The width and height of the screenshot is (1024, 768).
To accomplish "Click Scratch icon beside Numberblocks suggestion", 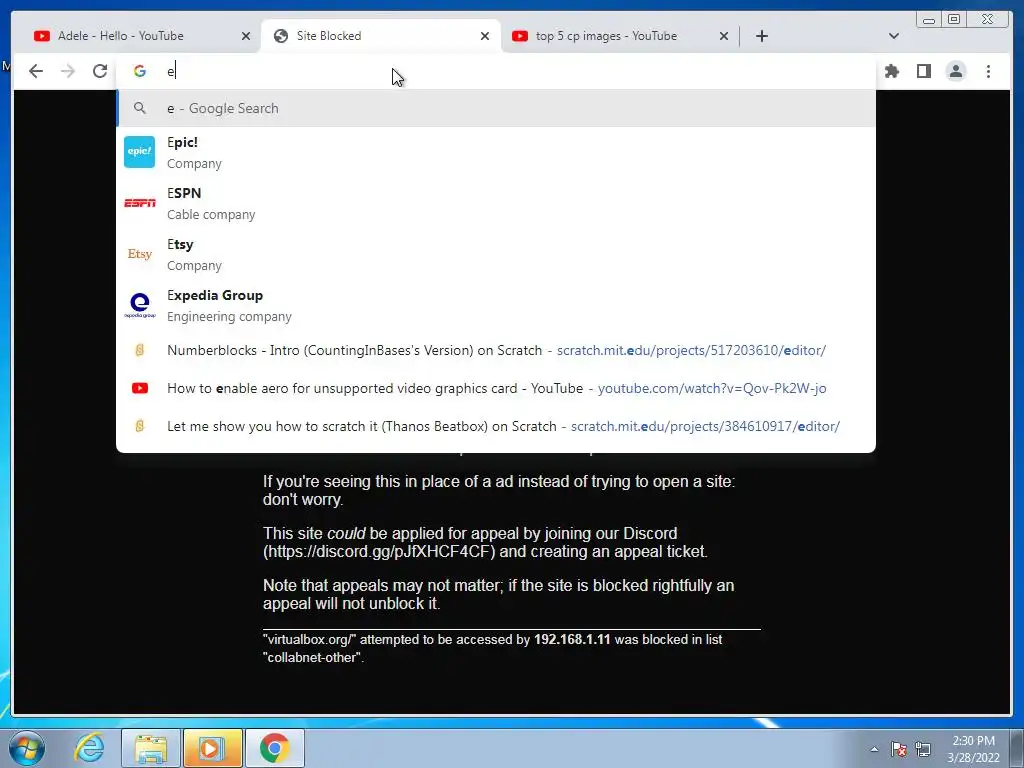I will point(140,350).
